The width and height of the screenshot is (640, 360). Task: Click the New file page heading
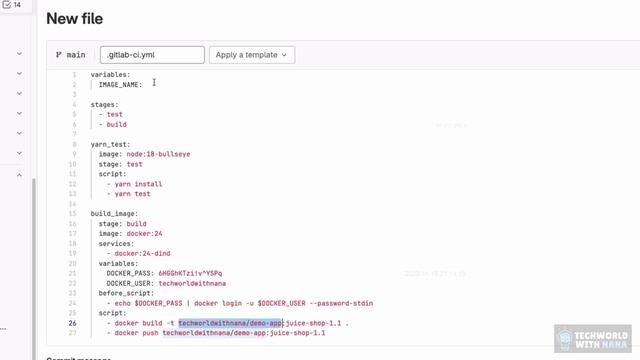[x=75, y=19]
